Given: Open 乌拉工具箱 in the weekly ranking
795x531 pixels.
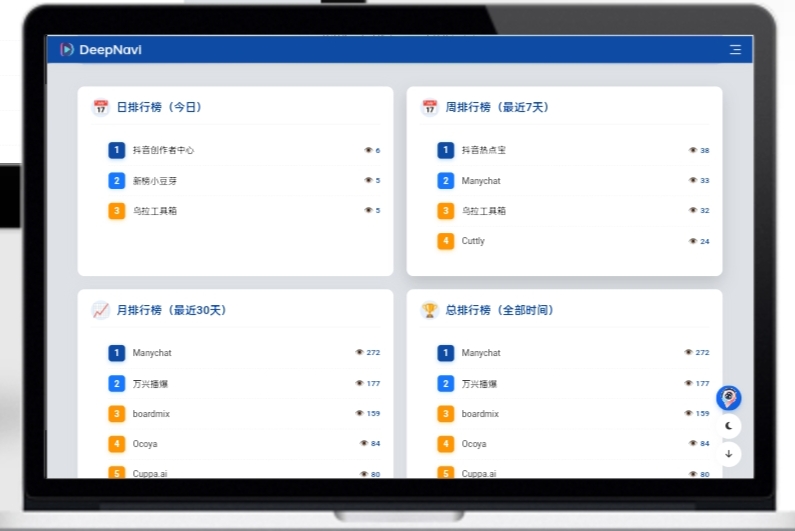Looking at the screenshot, I should coord(484,210).
